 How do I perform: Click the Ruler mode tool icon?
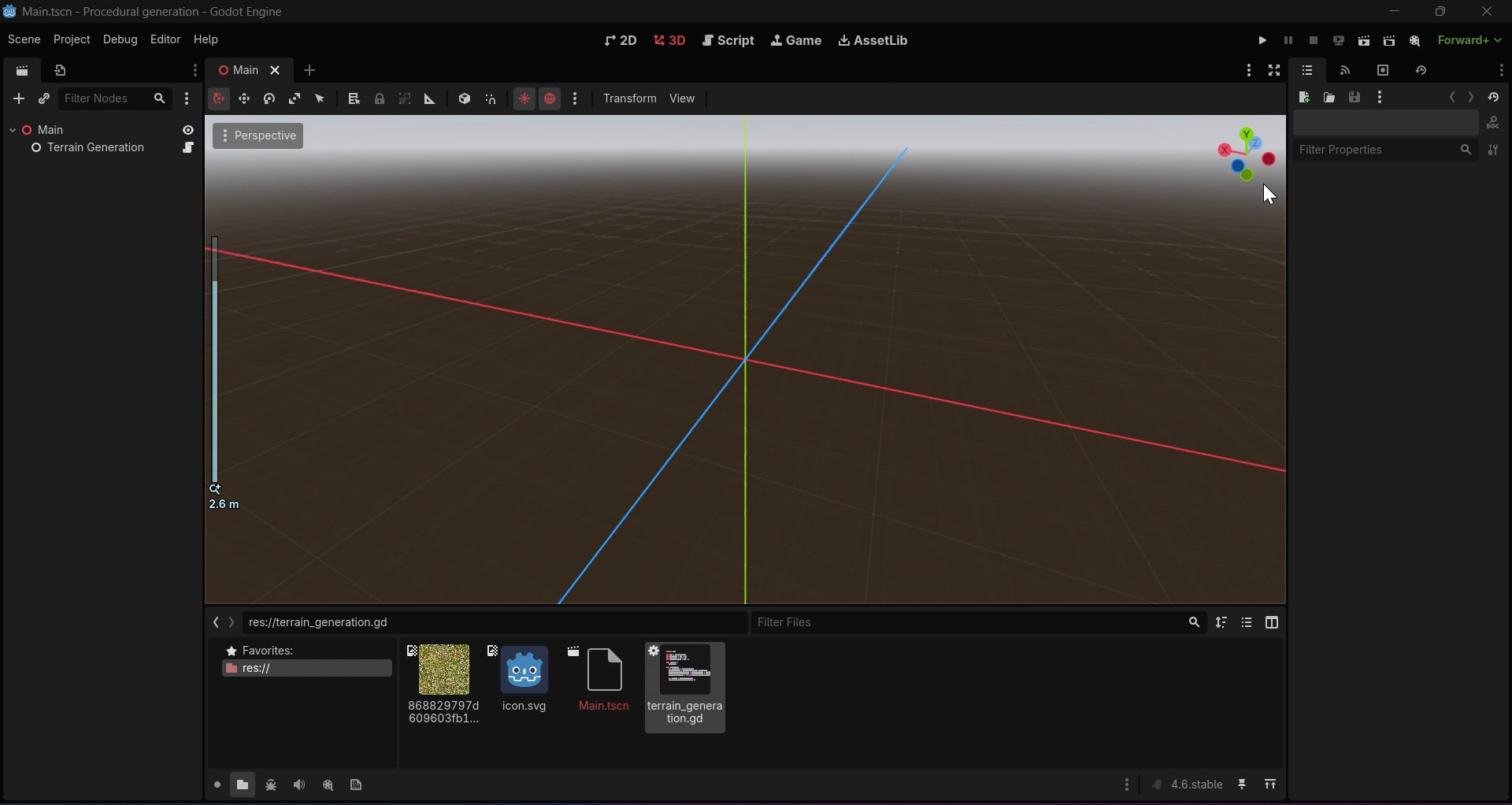(430, 99)
